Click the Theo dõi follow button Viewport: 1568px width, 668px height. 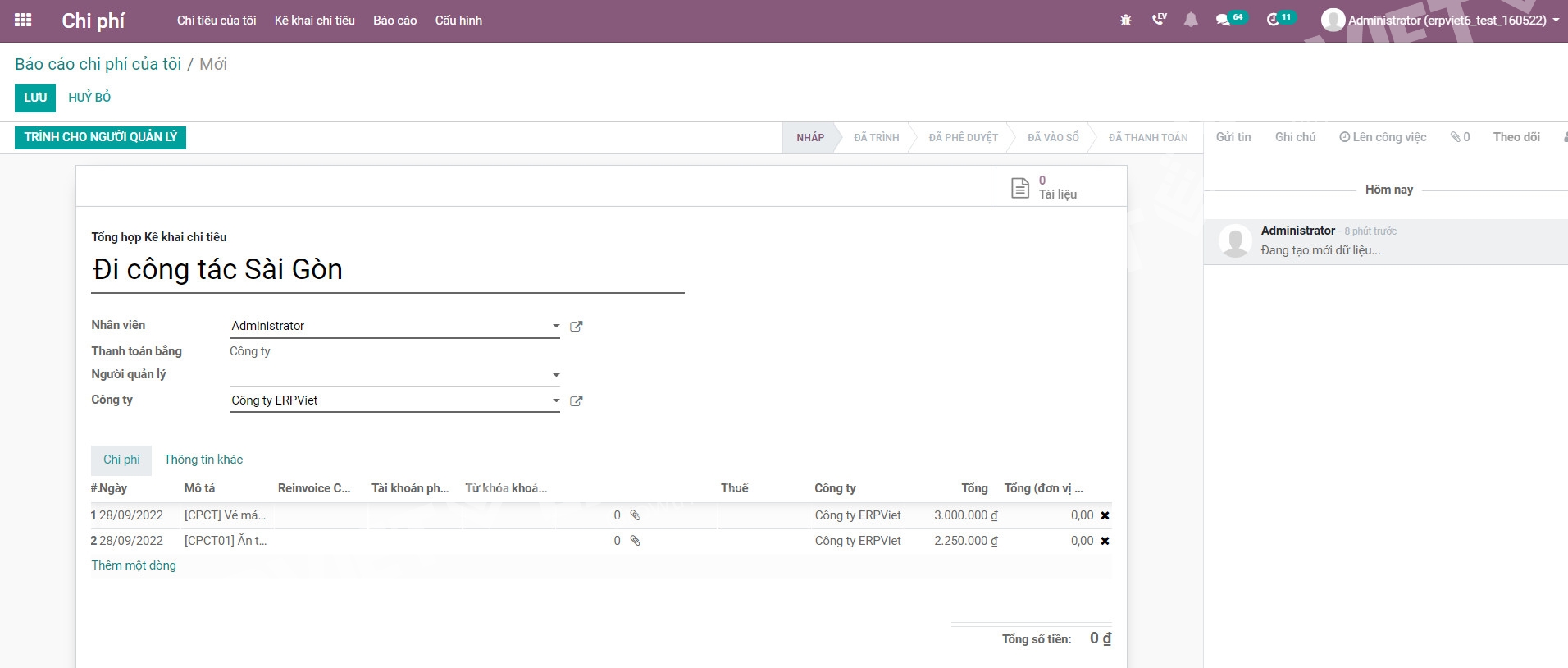(x=1516, y=137)
